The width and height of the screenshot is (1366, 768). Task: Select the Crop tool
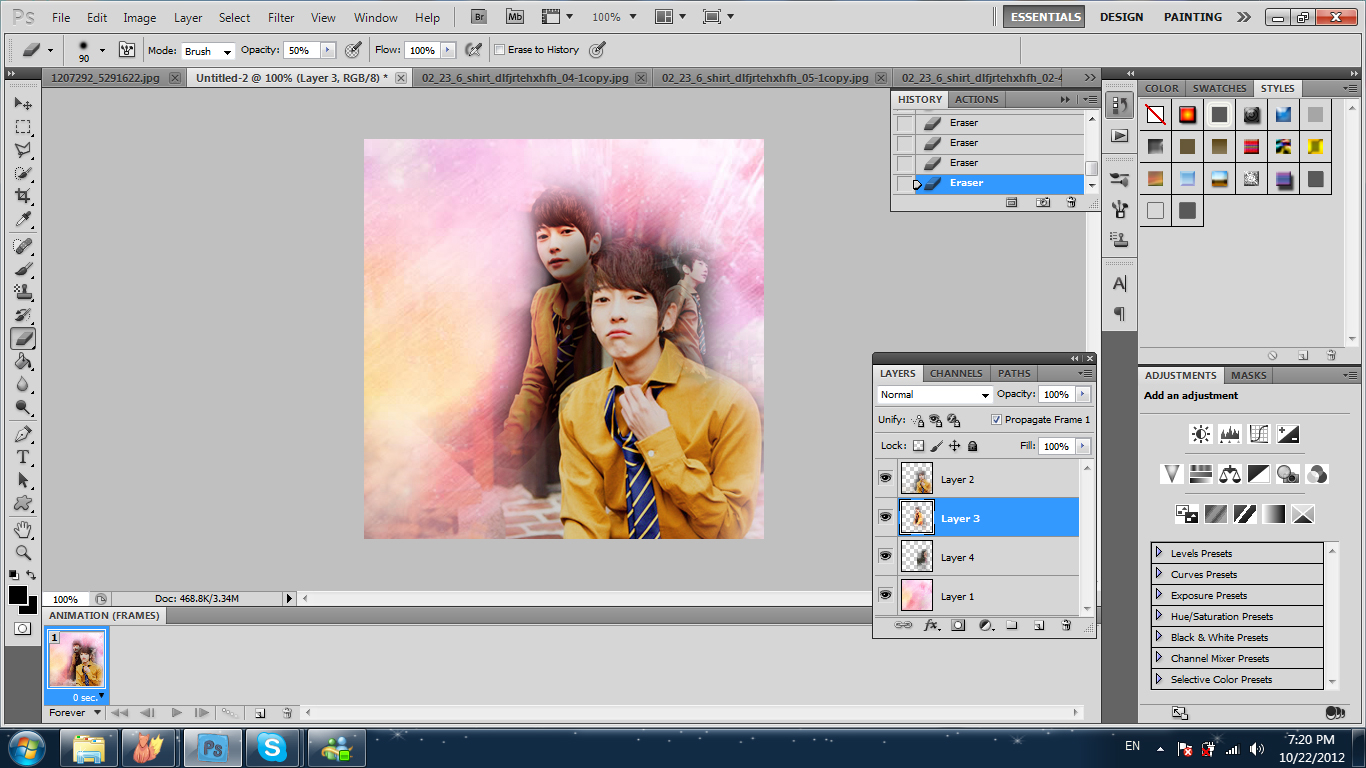(23, 196)
